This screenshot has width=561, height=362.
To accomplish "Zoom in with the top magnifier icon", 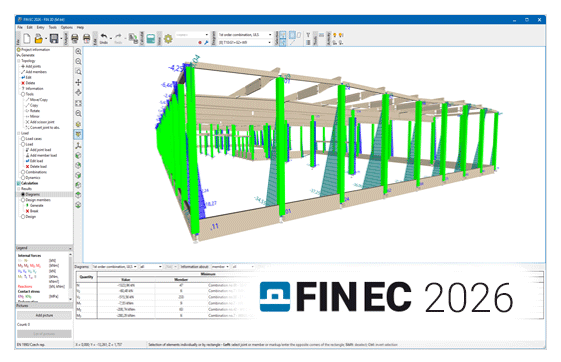I will (78, 52).
